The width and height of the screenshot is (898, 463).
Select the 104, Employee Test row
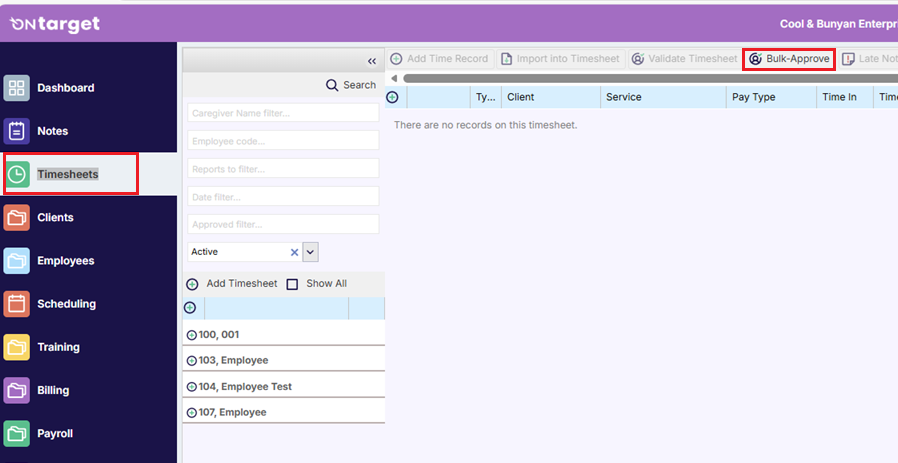coord(283,387)
